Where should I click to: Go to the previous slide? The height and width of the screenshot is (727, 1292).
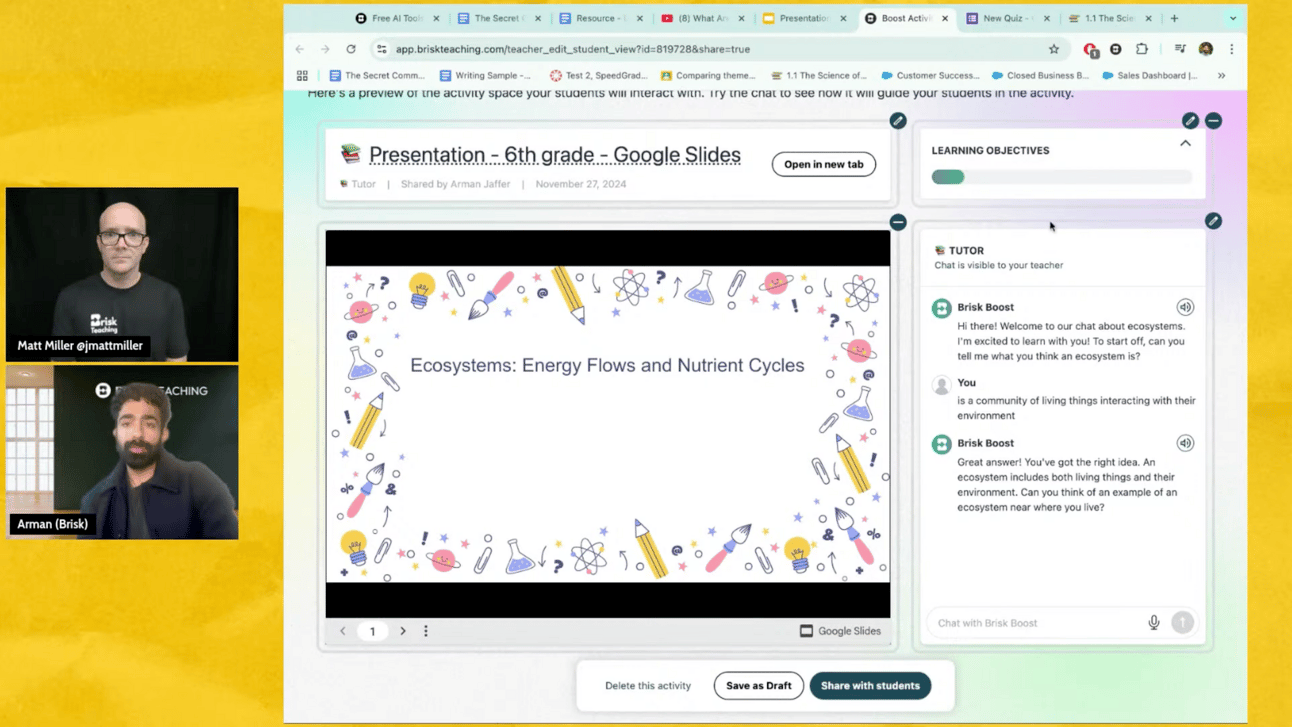pyautogui.click(x=343, y=631)
